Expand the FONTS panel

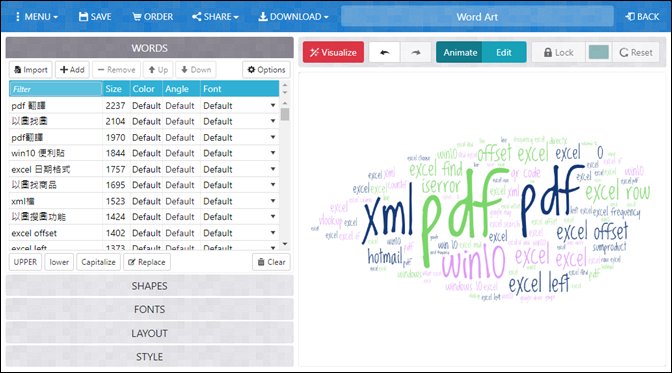149,309
